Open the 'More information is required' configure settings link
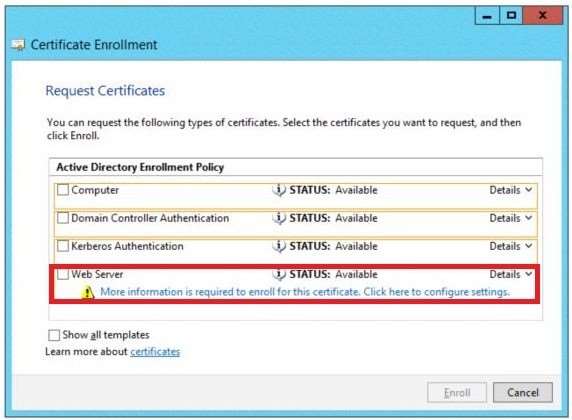 click(x=305, y=292)
